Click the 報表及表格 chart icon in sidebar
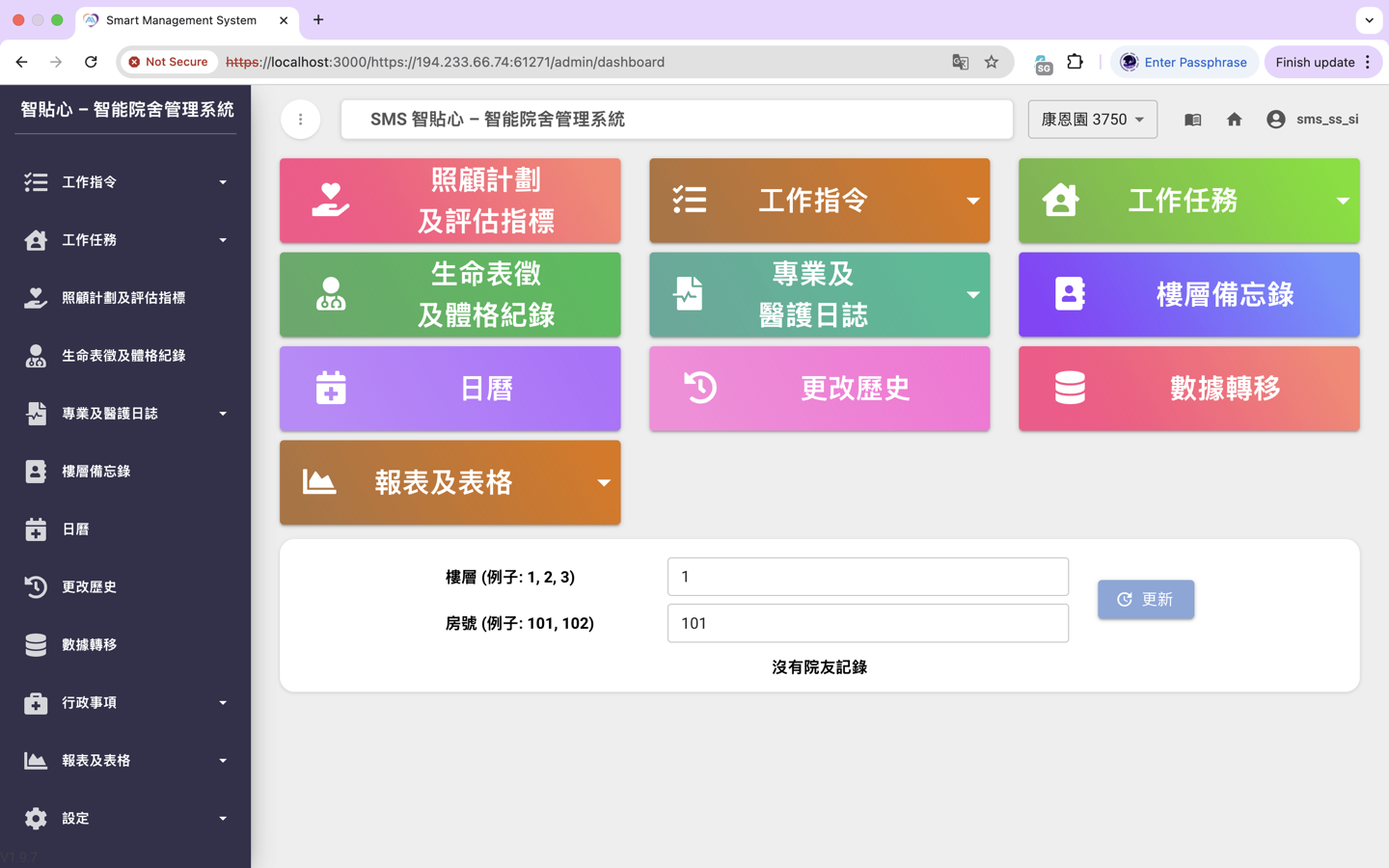 36,761
